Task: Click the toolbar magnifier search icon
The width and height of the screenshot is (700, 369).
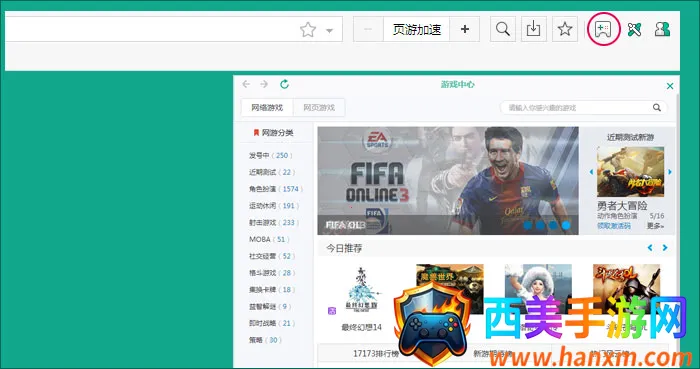Action: point(503,29)
